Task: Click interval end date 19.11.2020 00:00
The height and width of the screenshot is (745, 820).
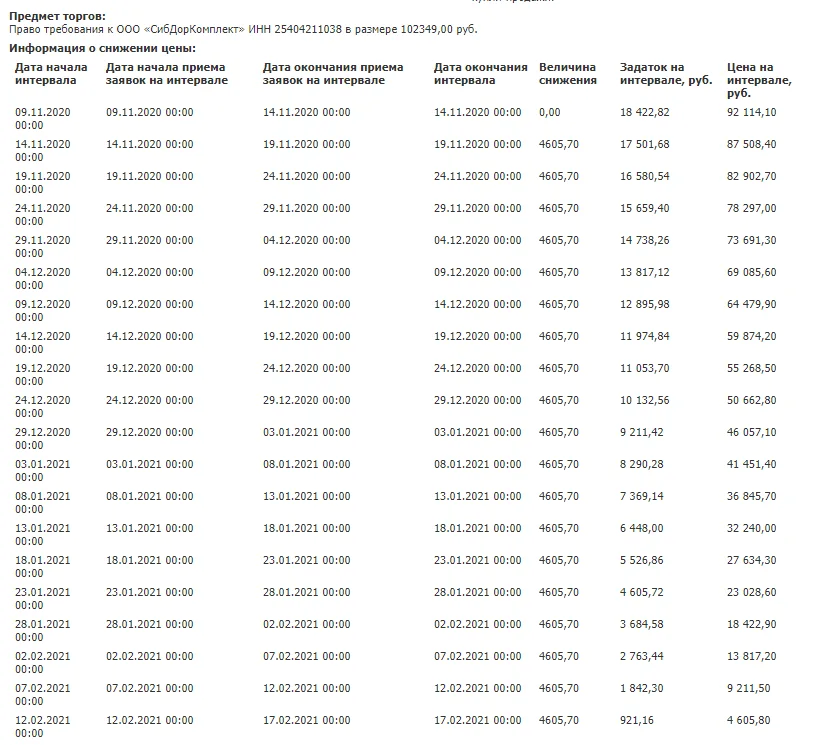Action: (x=477, y=144)
